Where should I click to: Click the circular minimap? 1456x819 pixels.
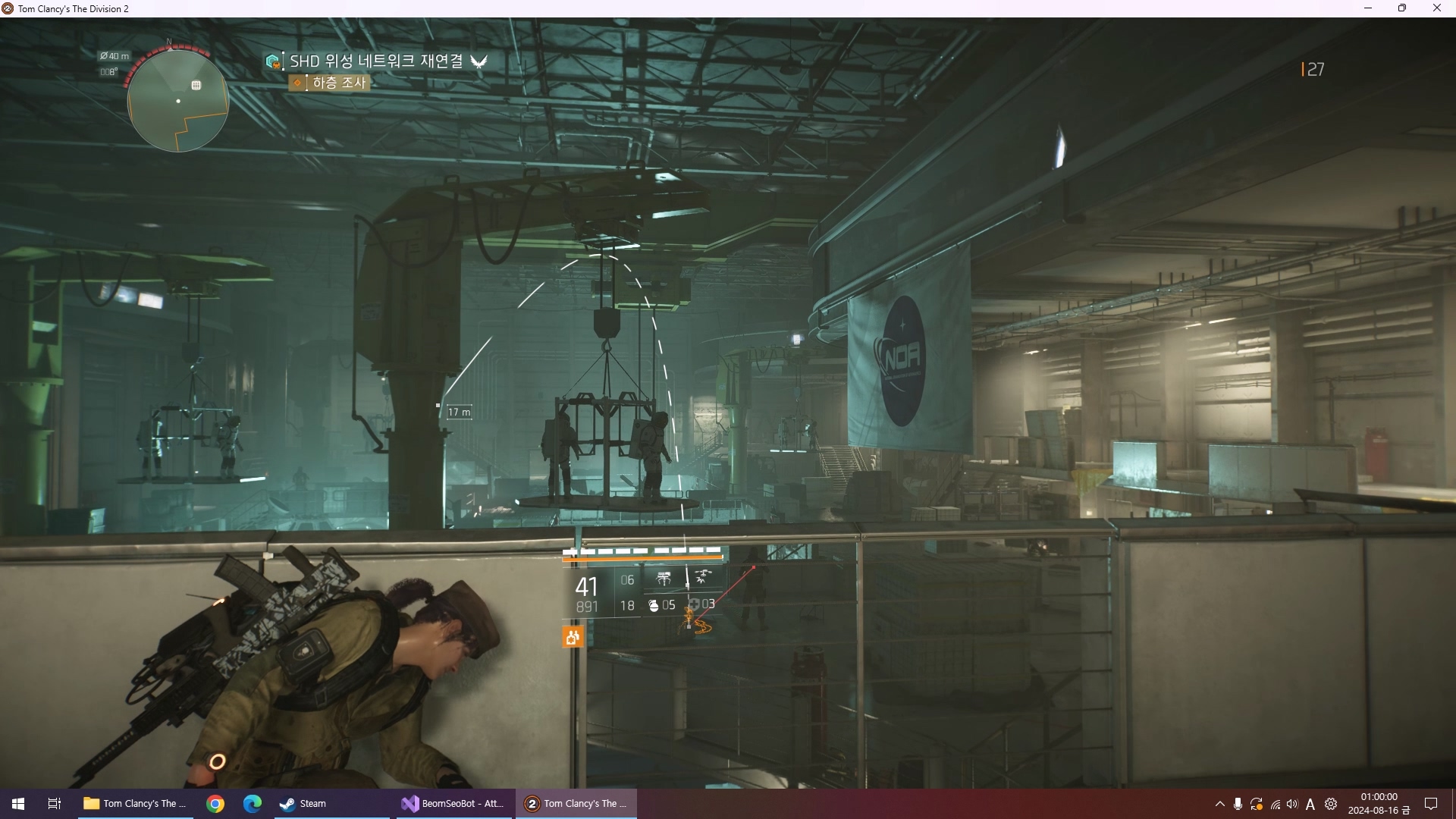click(x=178, y=101)
